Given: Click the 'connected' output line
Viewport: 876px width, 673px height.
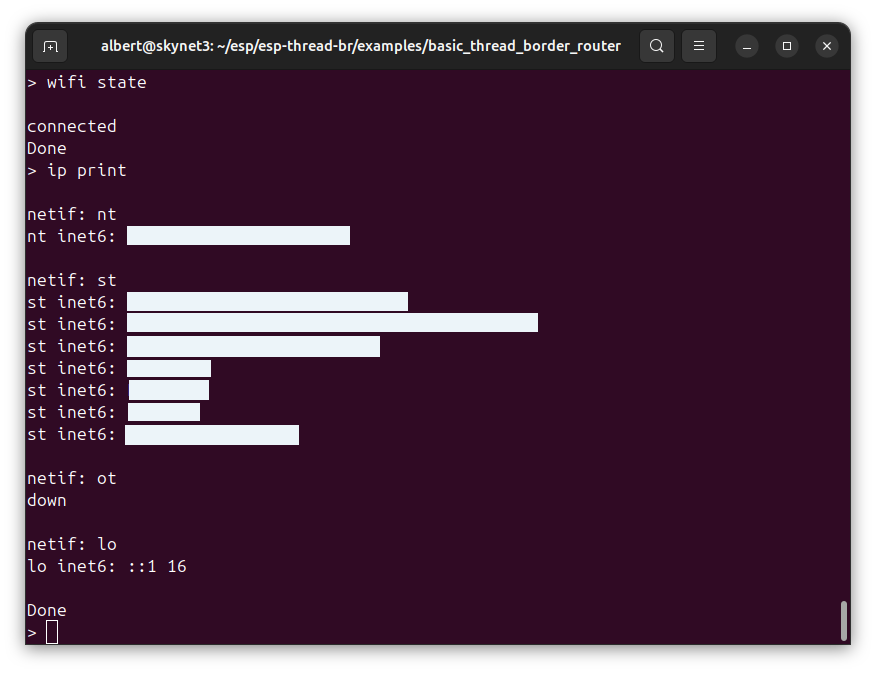Looking at the screenshot, I should 71,126.
